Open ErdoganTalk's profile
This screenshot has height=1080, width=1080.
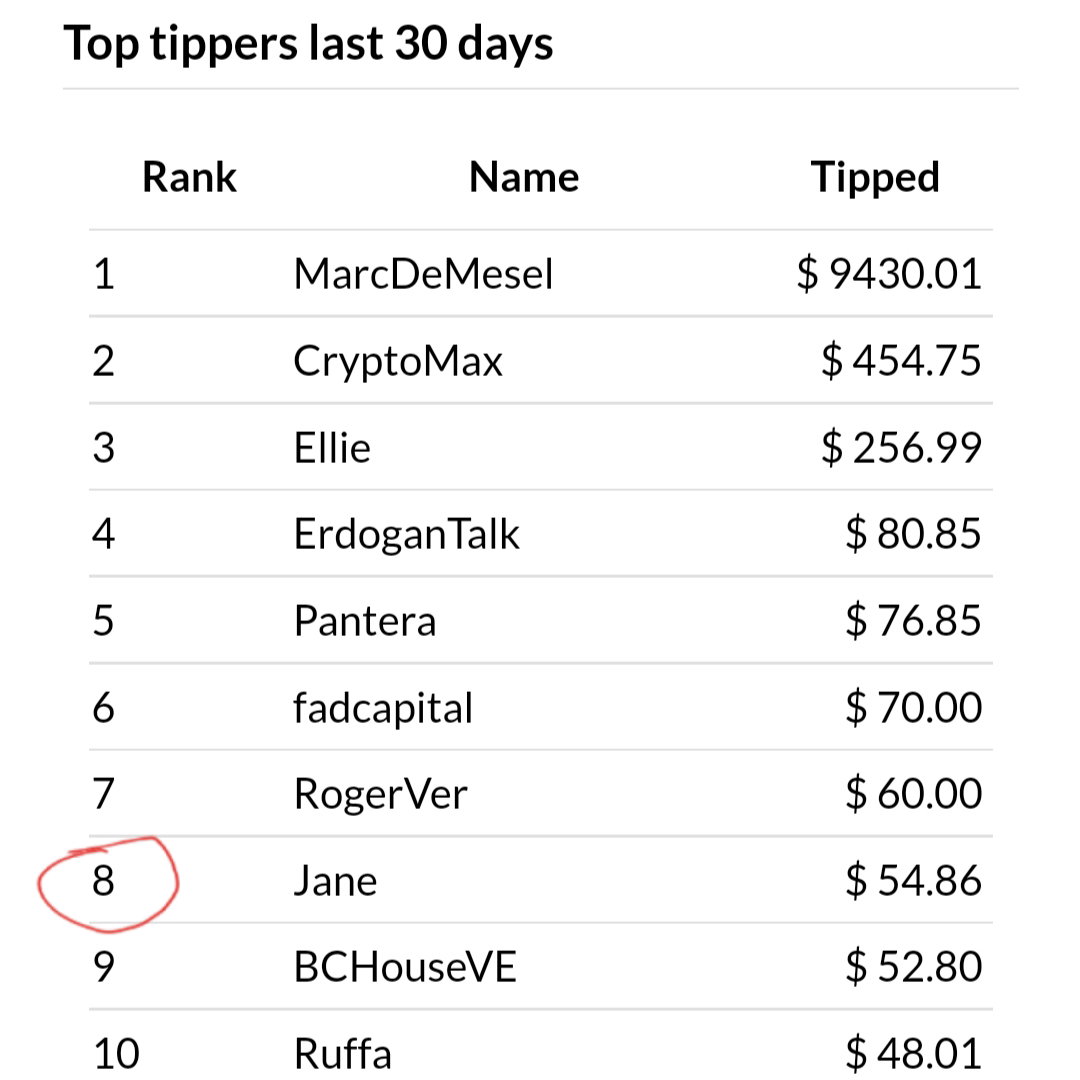tap(406, 534)
